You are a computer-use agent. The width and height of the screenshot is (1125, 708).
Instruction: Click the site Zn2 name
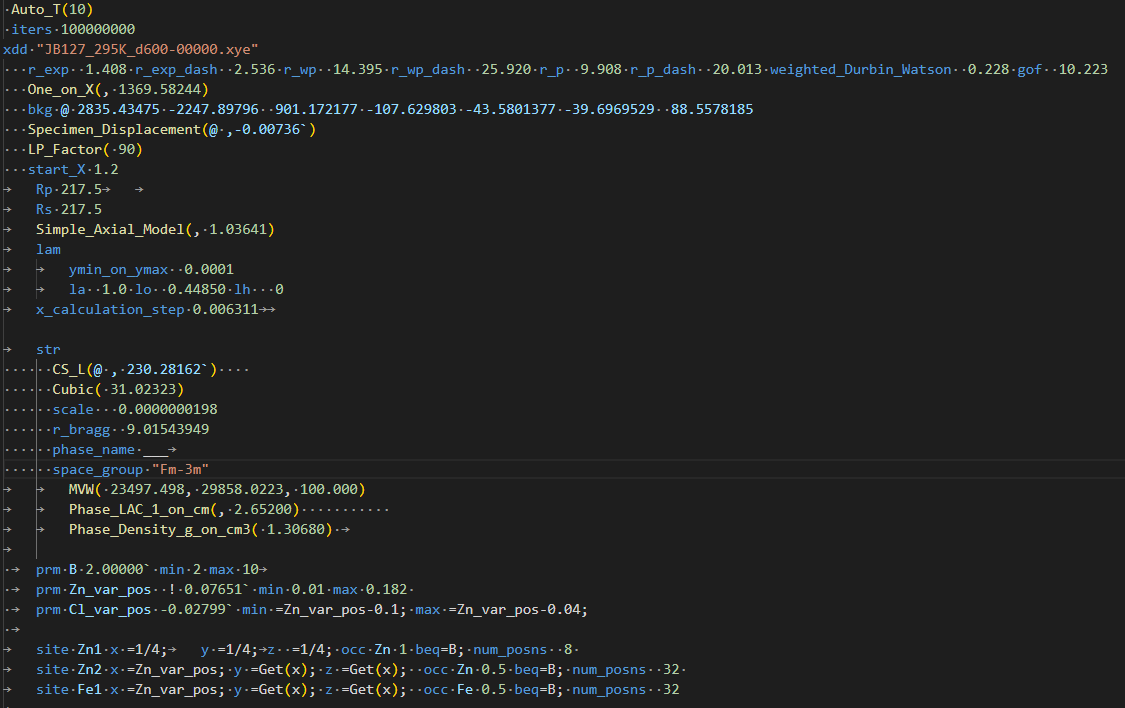[89, 670]
